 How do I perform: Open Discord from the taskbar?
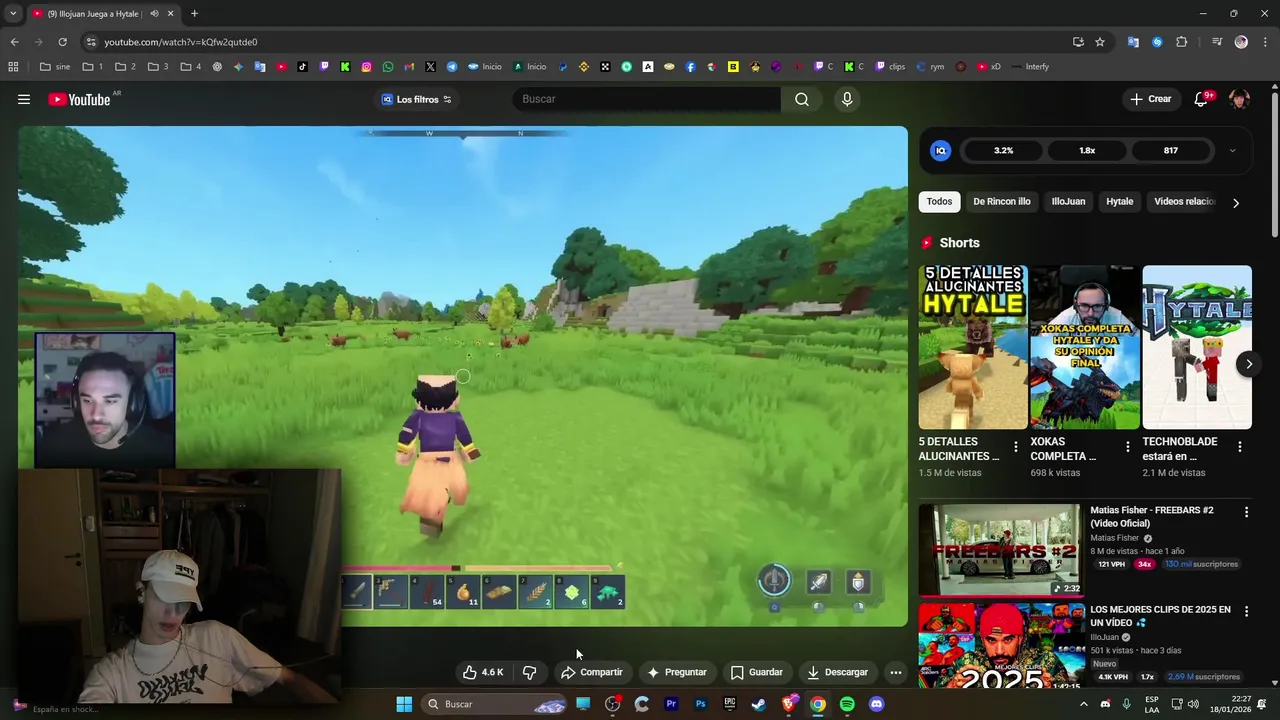click(x=877, y=704)
